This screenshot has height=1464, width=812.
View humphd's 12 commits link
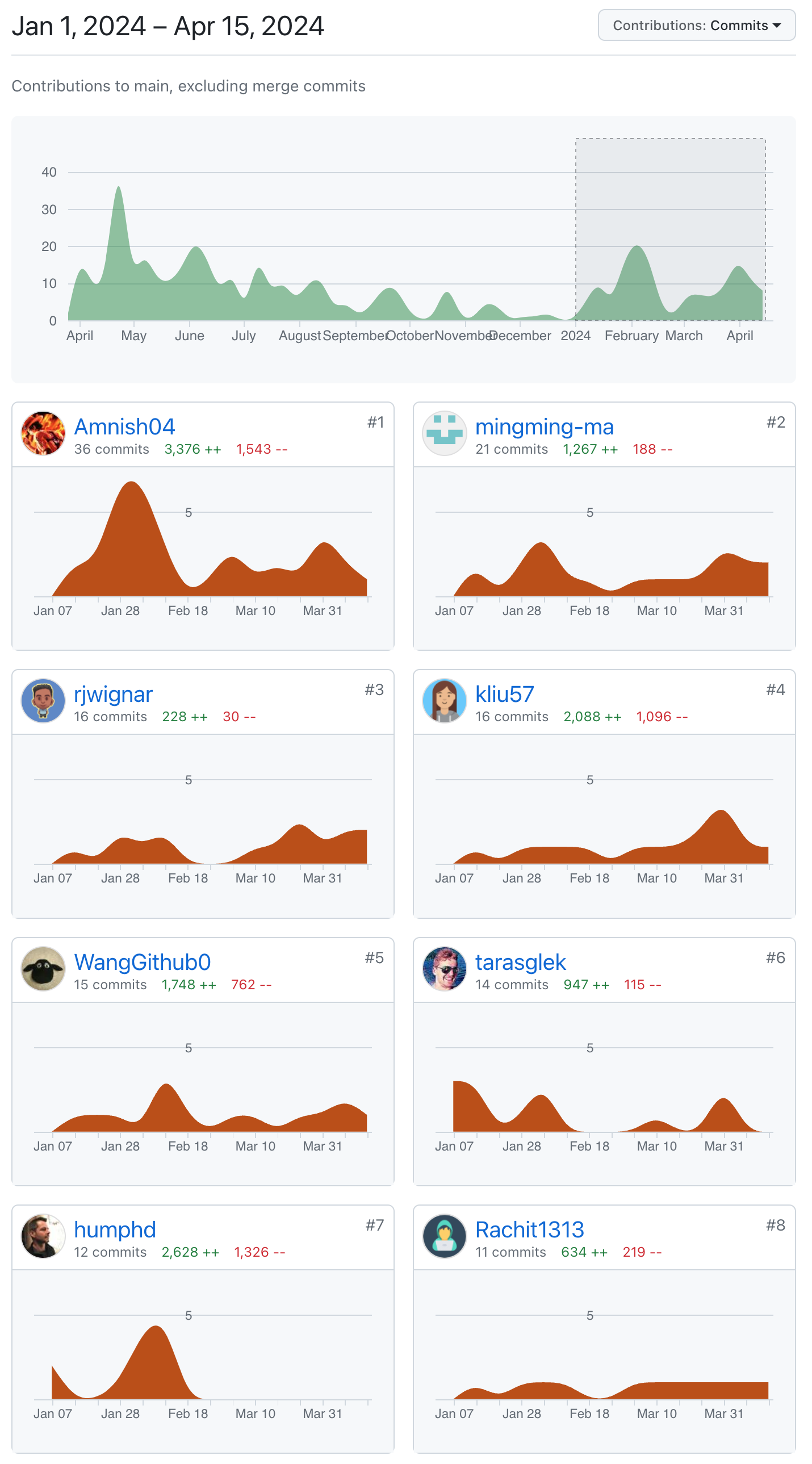pos(110,1252)
